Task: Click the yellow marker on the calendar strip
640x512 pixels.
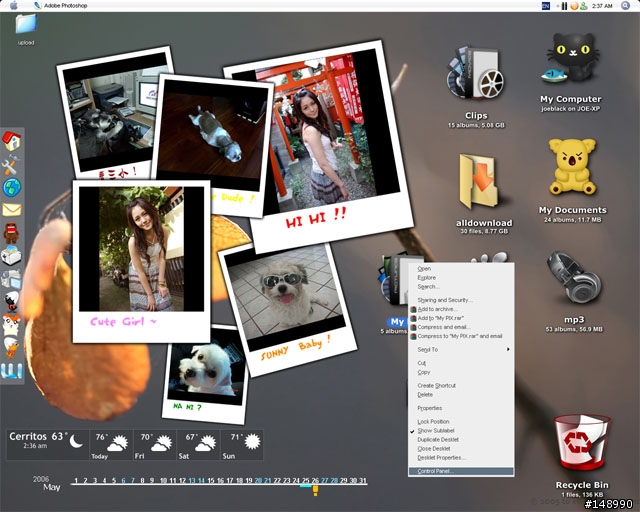Action: click(315, 490)
